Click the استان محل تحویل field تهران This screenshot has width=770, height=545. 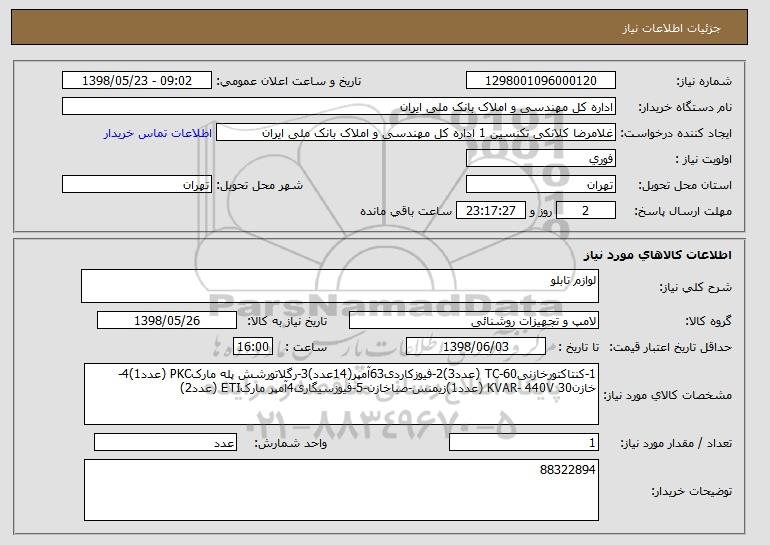tap(541, 185)
